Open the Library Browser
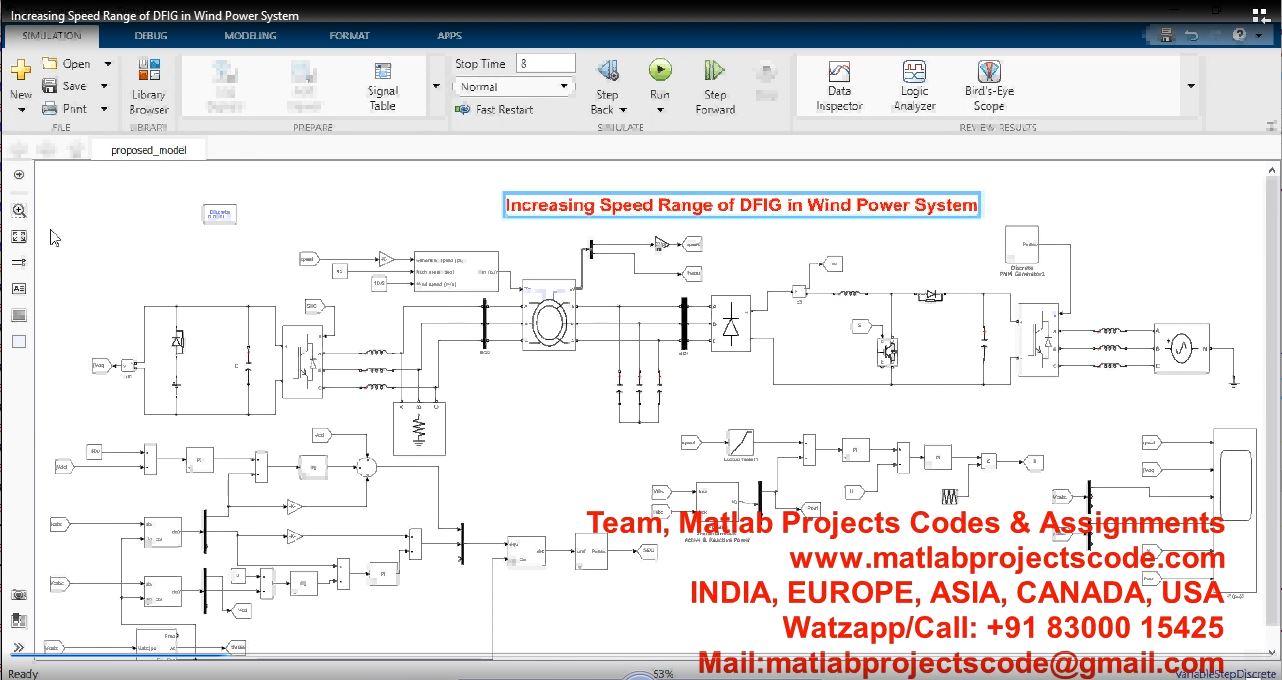The height and width of the screenshot is (680, 1282). click(x=149, y=86)
